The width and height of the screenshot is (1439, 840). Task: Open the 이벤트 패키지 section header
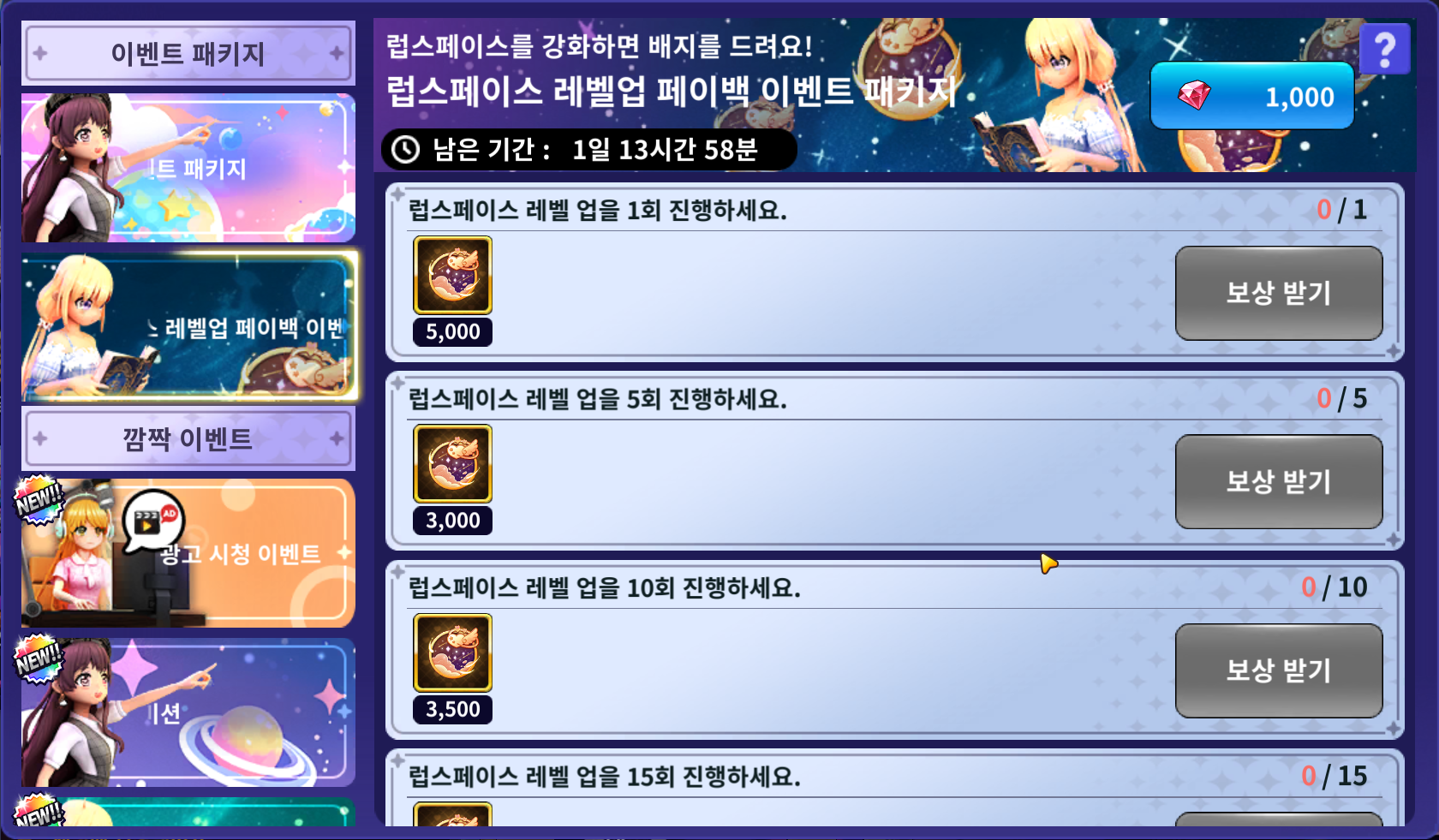[x=188, y=53]
